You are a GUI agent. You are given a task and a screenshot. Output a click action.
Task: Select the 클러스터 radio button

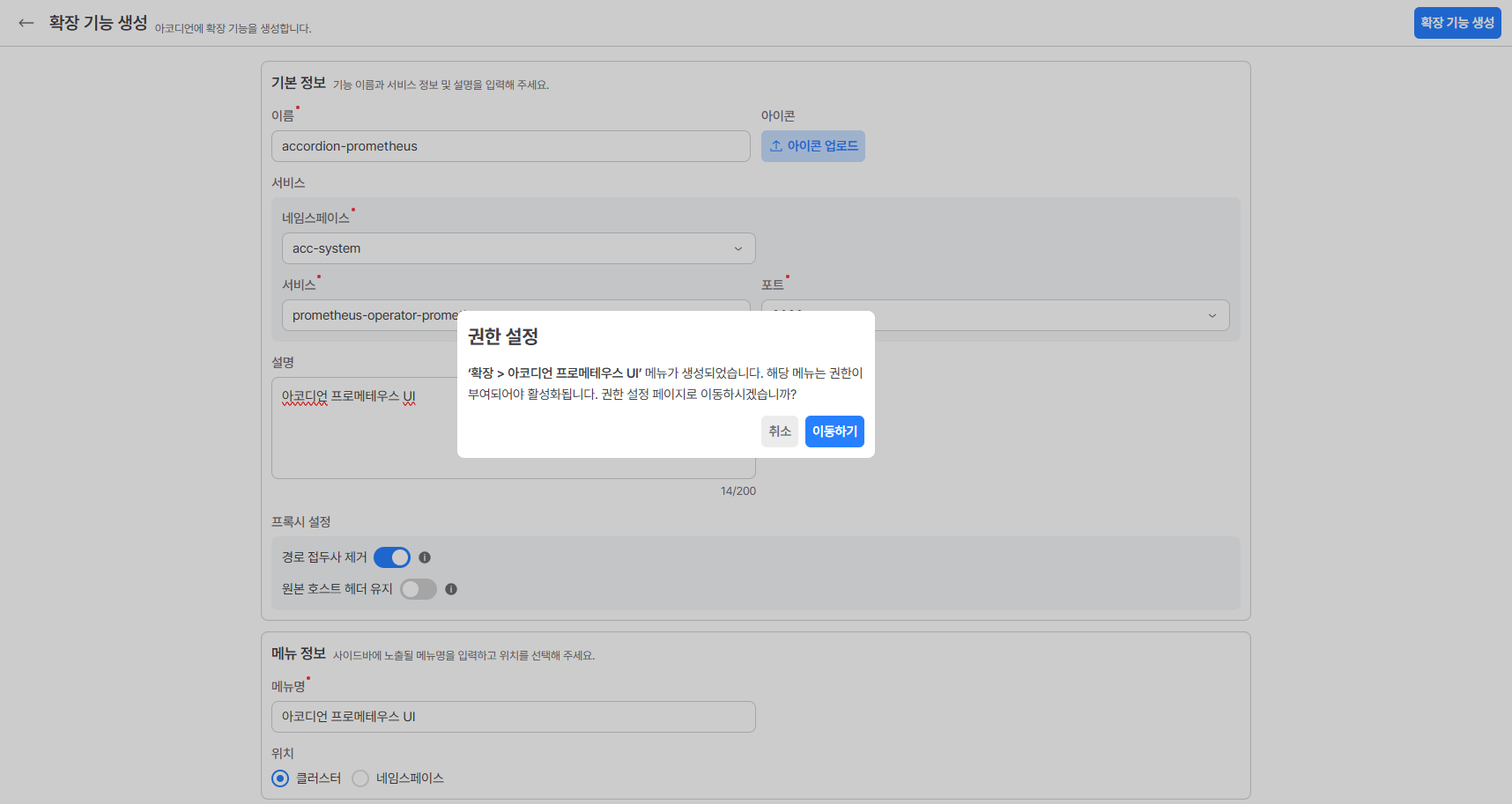coord(280,778)
